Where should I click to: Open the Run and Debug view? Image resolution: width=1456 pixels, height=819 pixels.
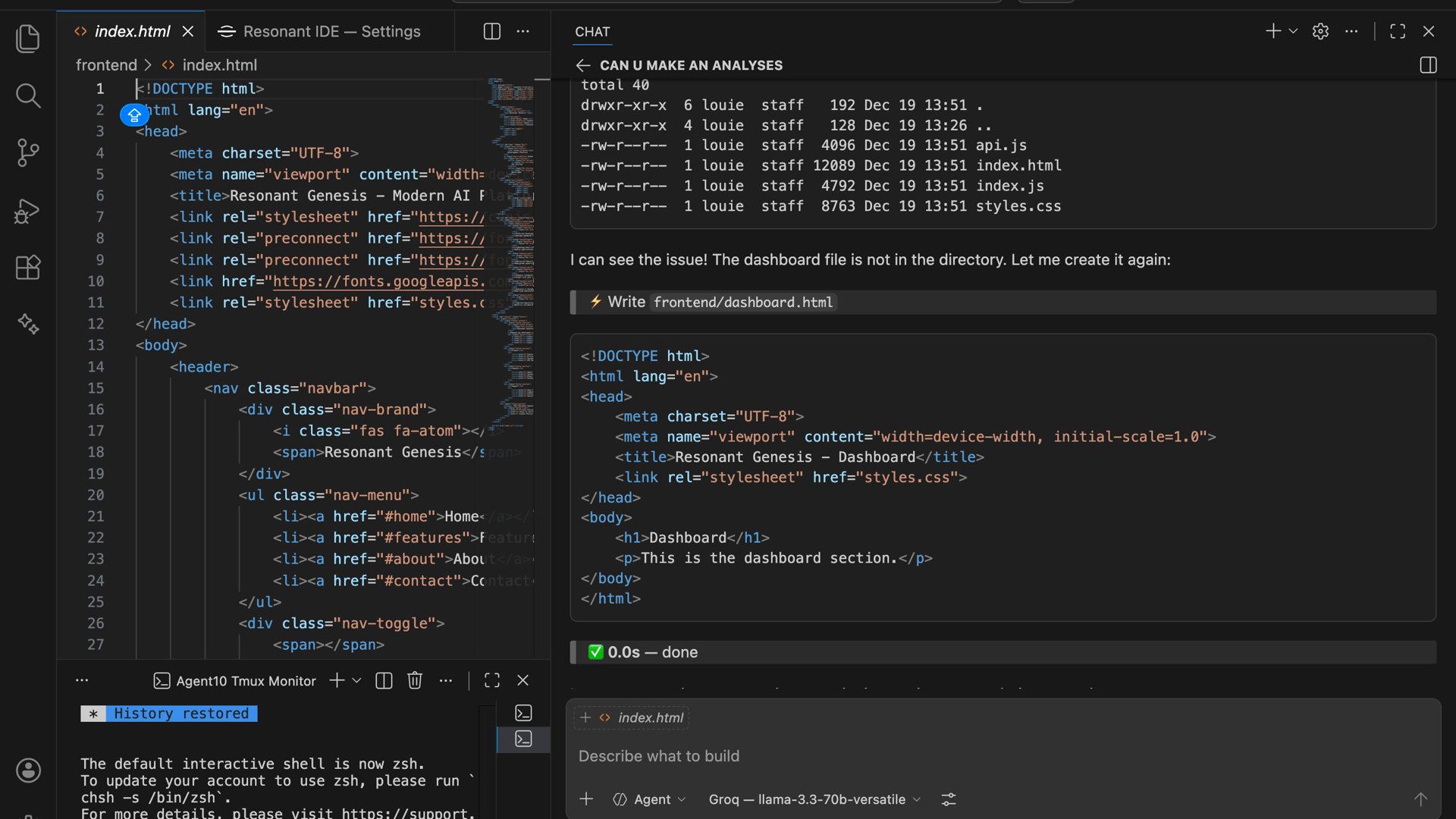click(x=28, y=211)
